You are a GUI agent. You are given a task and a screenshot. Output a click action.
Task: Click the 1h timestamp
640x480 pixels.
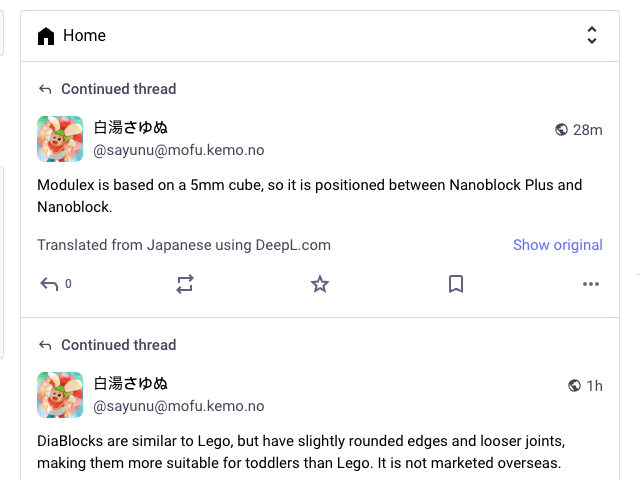click(594, 386)
